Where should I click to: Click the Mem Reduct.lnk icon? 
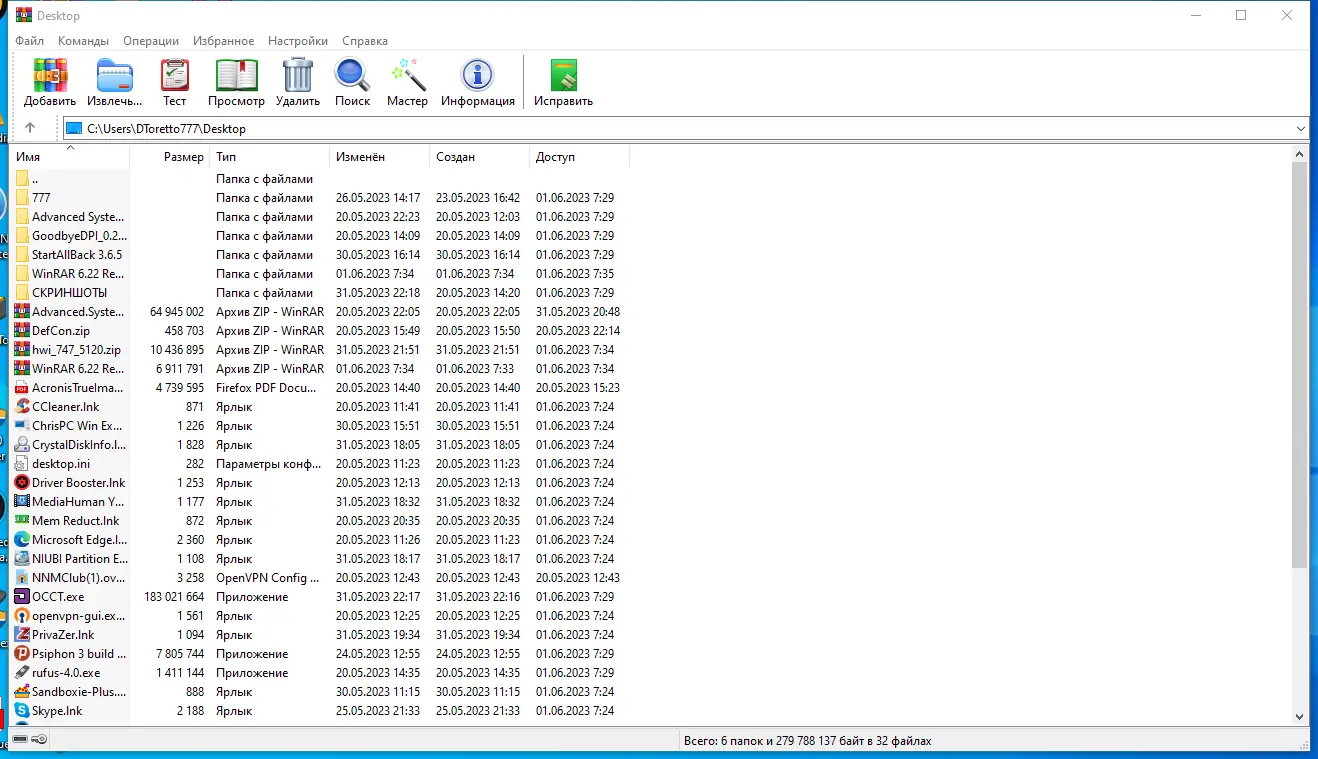22,521
